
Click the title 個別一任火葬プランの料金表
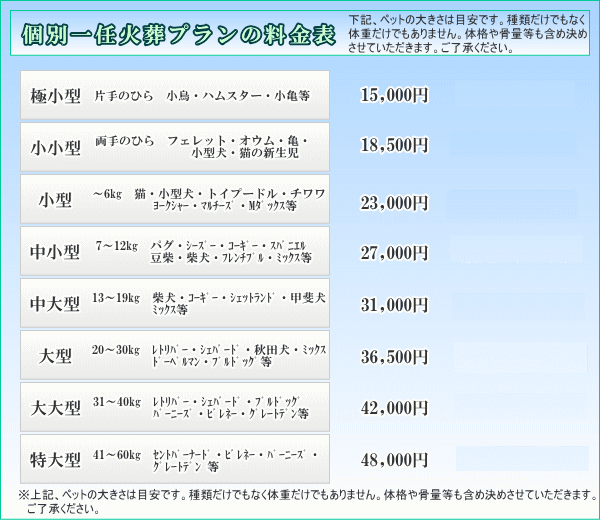(178, 35)
